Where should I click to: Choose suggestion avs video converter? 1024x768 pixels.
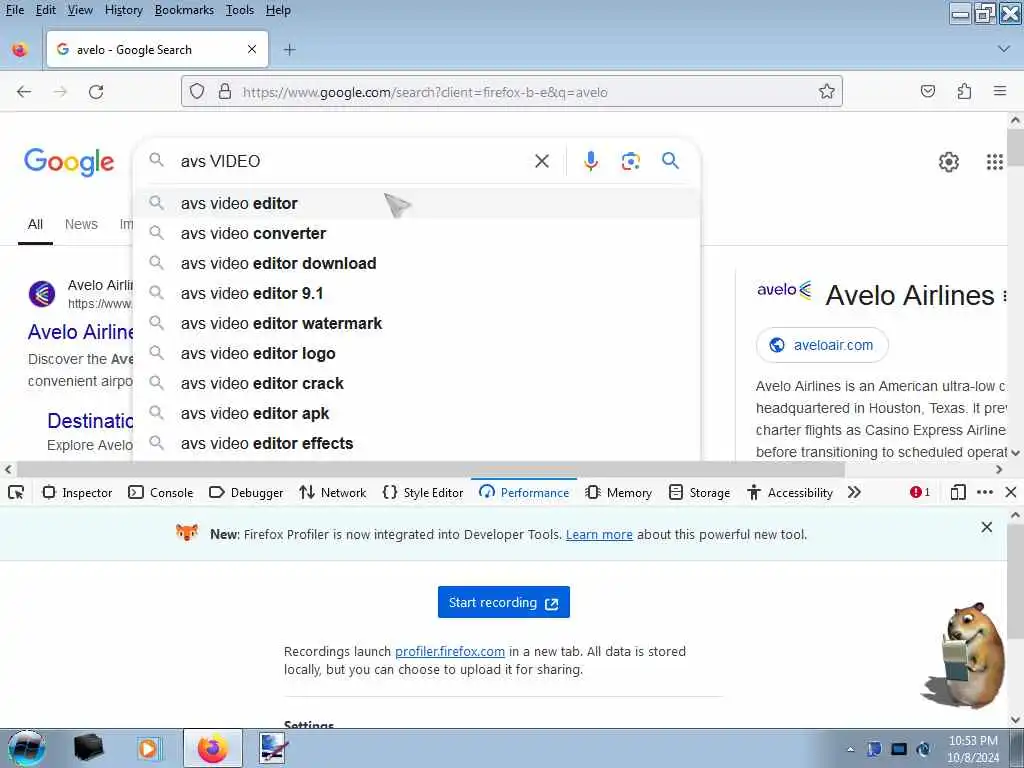point(417,233)
